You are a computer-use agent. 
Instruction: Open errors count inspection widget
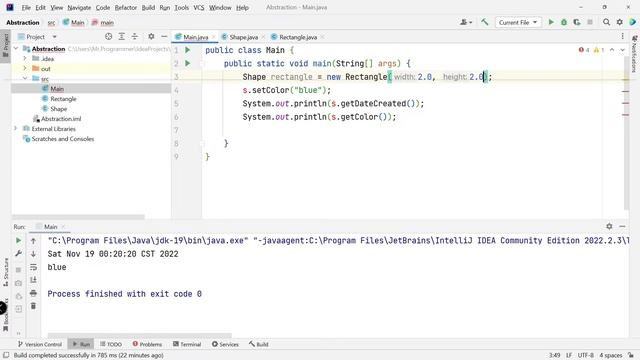pos(584,50)
